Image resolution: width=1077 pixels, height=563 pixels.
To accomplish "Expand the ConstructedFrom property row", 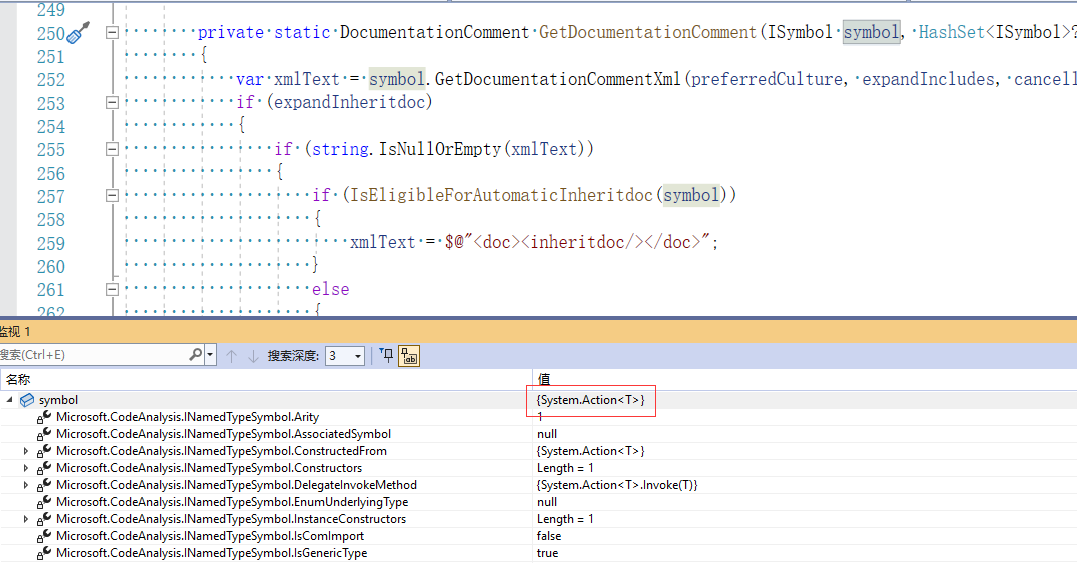I will click(x=26, y=451).
